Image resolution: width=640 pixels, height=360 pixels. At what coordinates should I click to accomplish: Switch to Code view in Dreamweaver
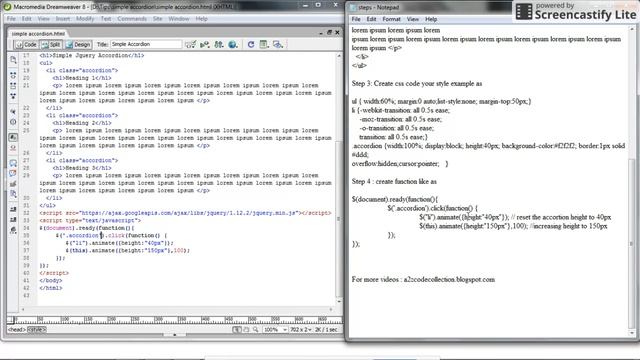[26, 44]
